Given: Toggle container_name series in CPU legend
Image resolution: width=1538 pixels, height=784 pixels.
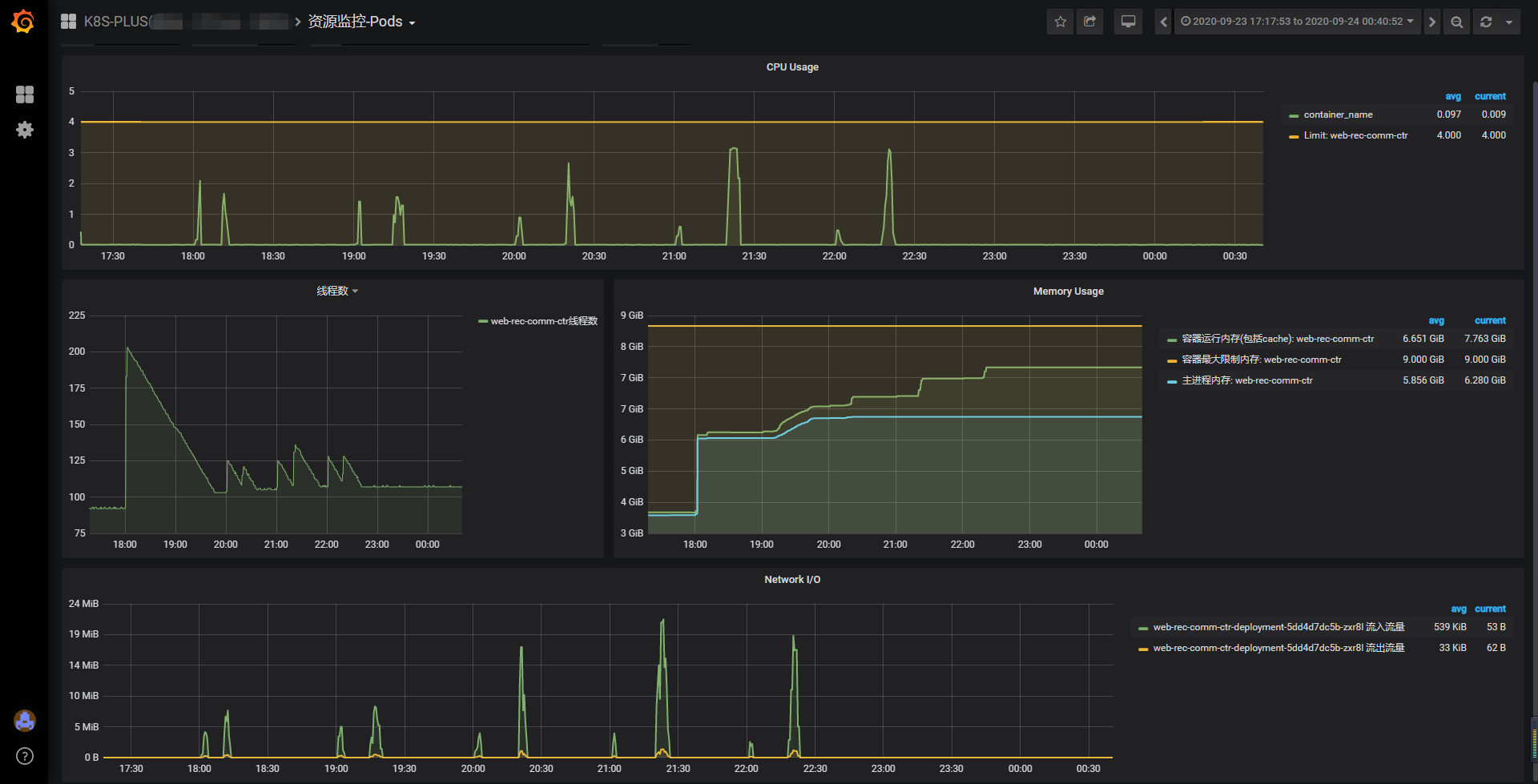Looking at the screenshot, I should click(x=1338, y=115).
